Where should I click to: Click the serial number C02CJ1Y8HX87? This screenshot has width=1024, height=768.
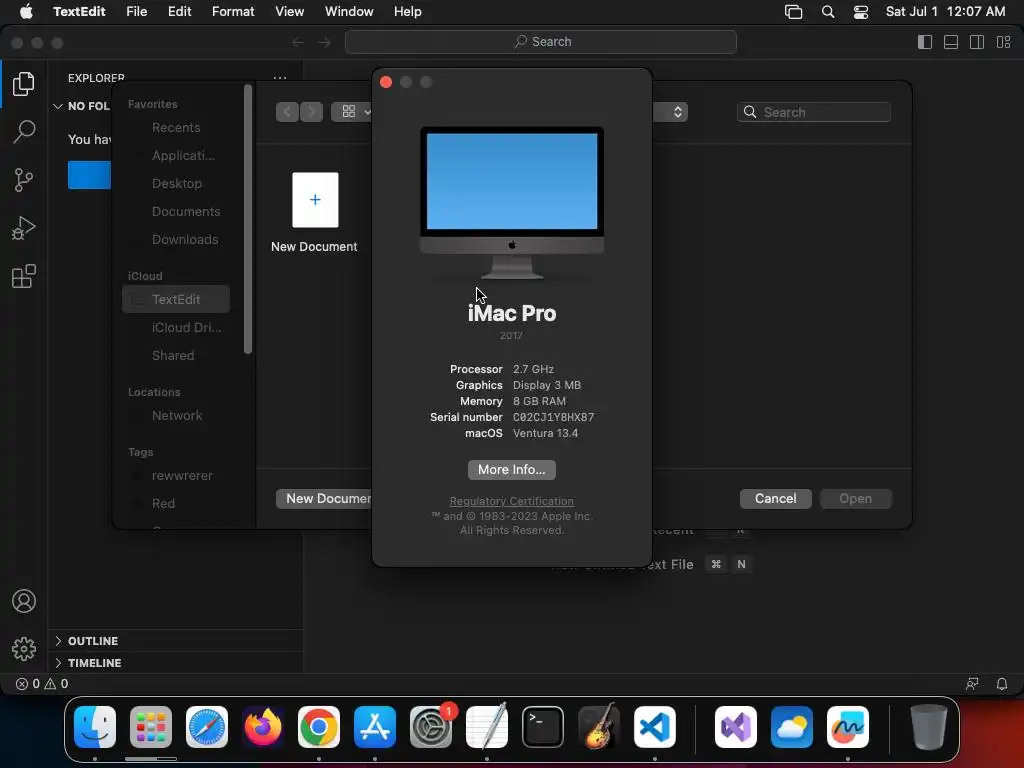click(x=553, y=417)
